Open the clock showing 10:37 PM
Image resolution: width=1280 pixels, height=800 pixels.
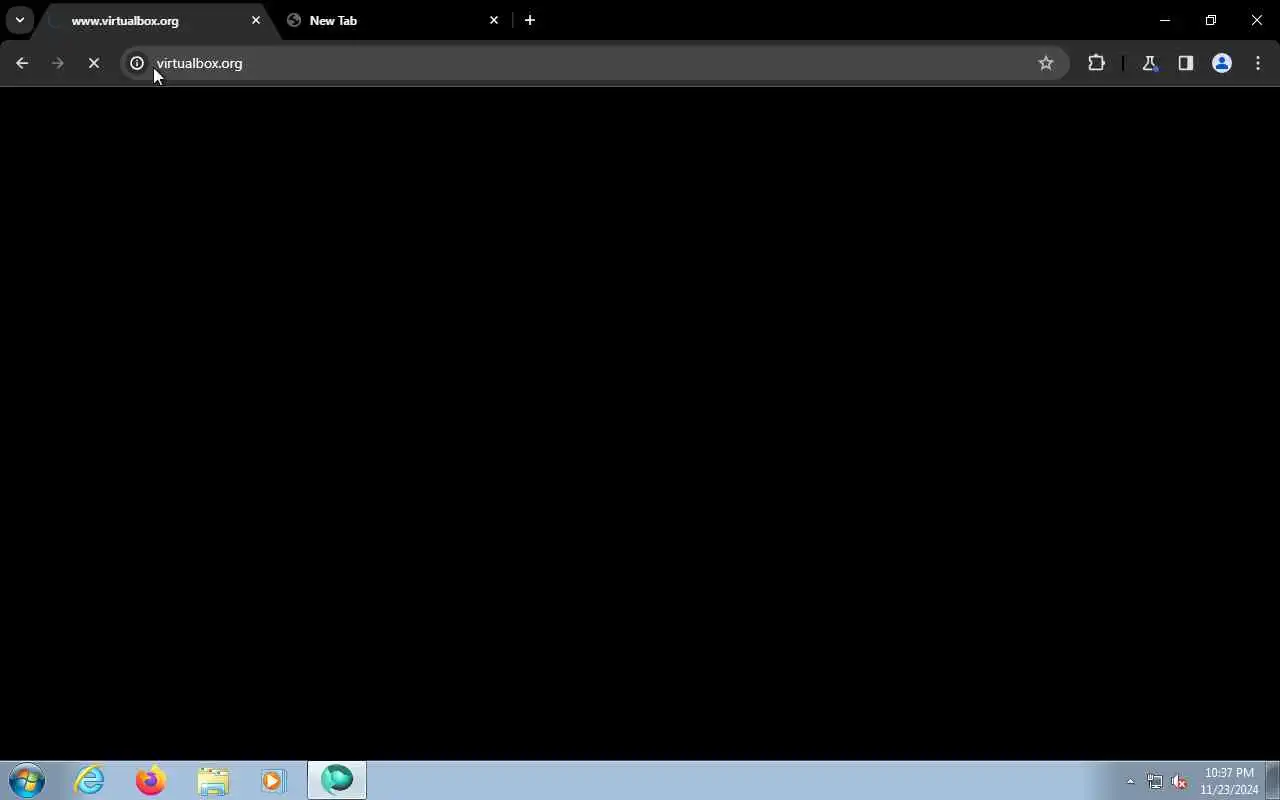tap(1229, 781)
